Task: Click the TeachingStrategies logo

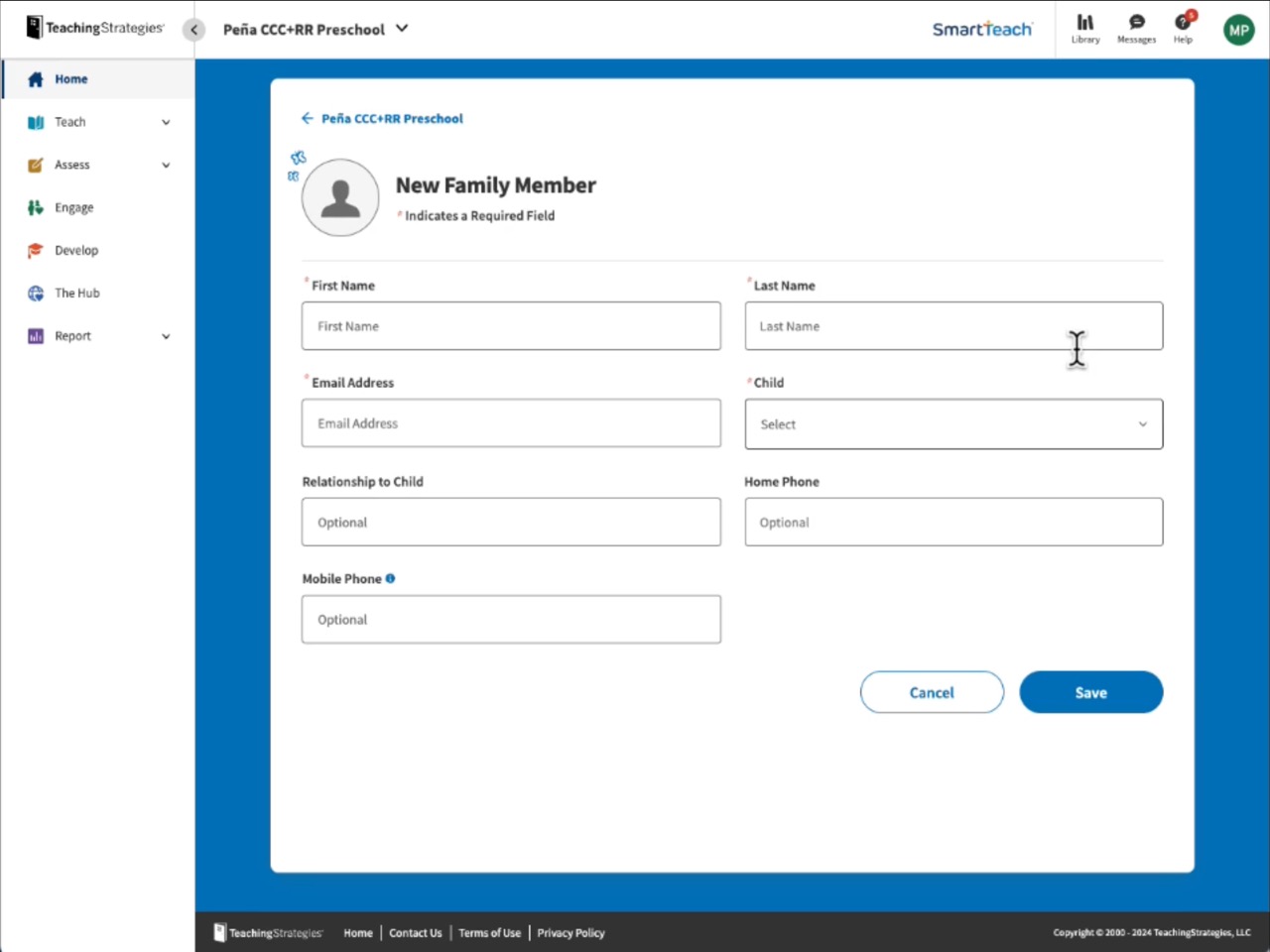Action: (94, 28)
